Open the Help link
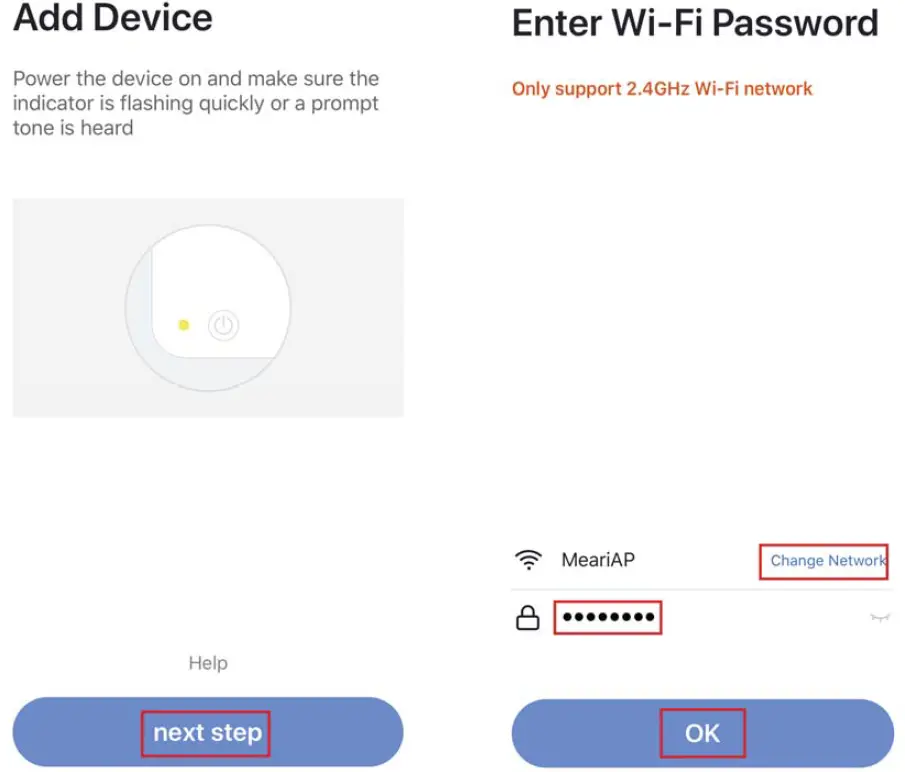The image size is (905, 772). tap(208, 663)
